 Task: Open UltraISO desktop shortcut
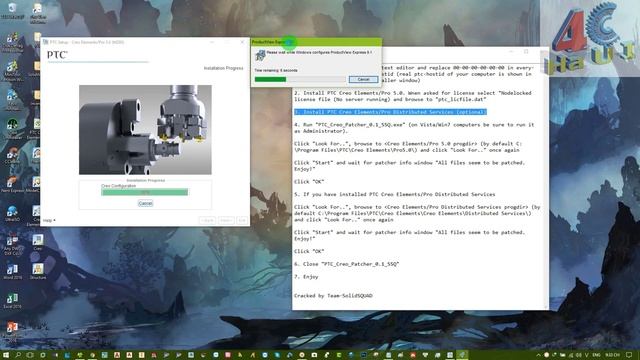[x=12, y=213]
